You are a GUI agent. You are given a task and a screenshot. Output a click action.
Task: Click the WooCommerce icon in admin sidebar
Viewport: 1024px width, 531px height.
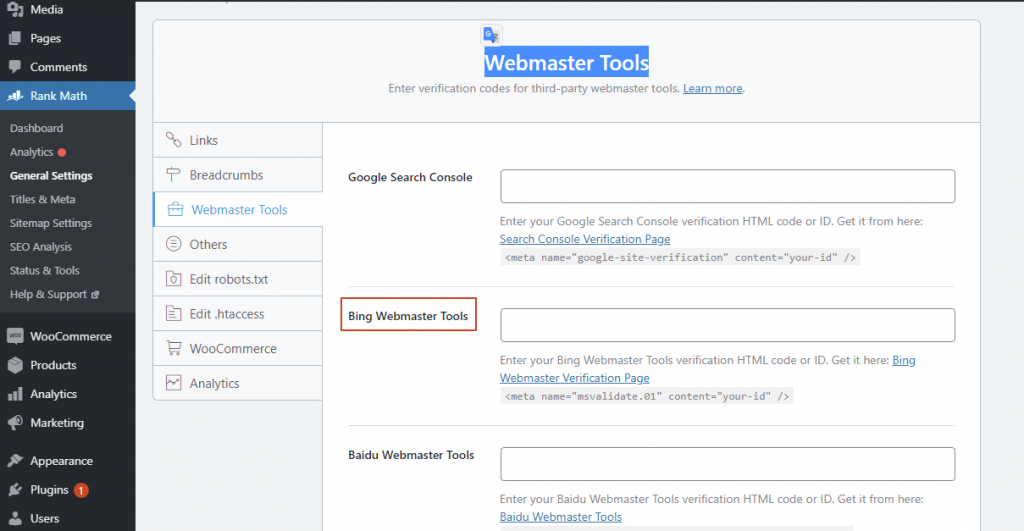tap(15, 336)
